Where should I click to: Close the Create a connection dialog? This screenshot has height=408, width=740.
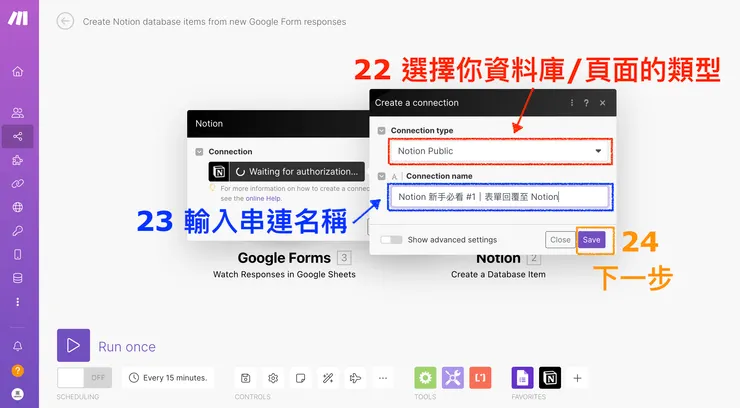coord(603,103)
